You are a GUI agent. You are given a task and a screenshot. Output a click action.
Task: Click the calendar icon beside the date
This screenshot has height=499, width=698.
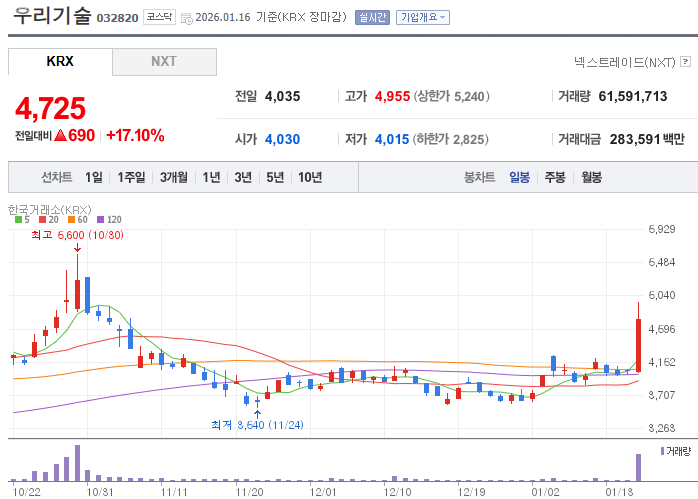(187, 18)
